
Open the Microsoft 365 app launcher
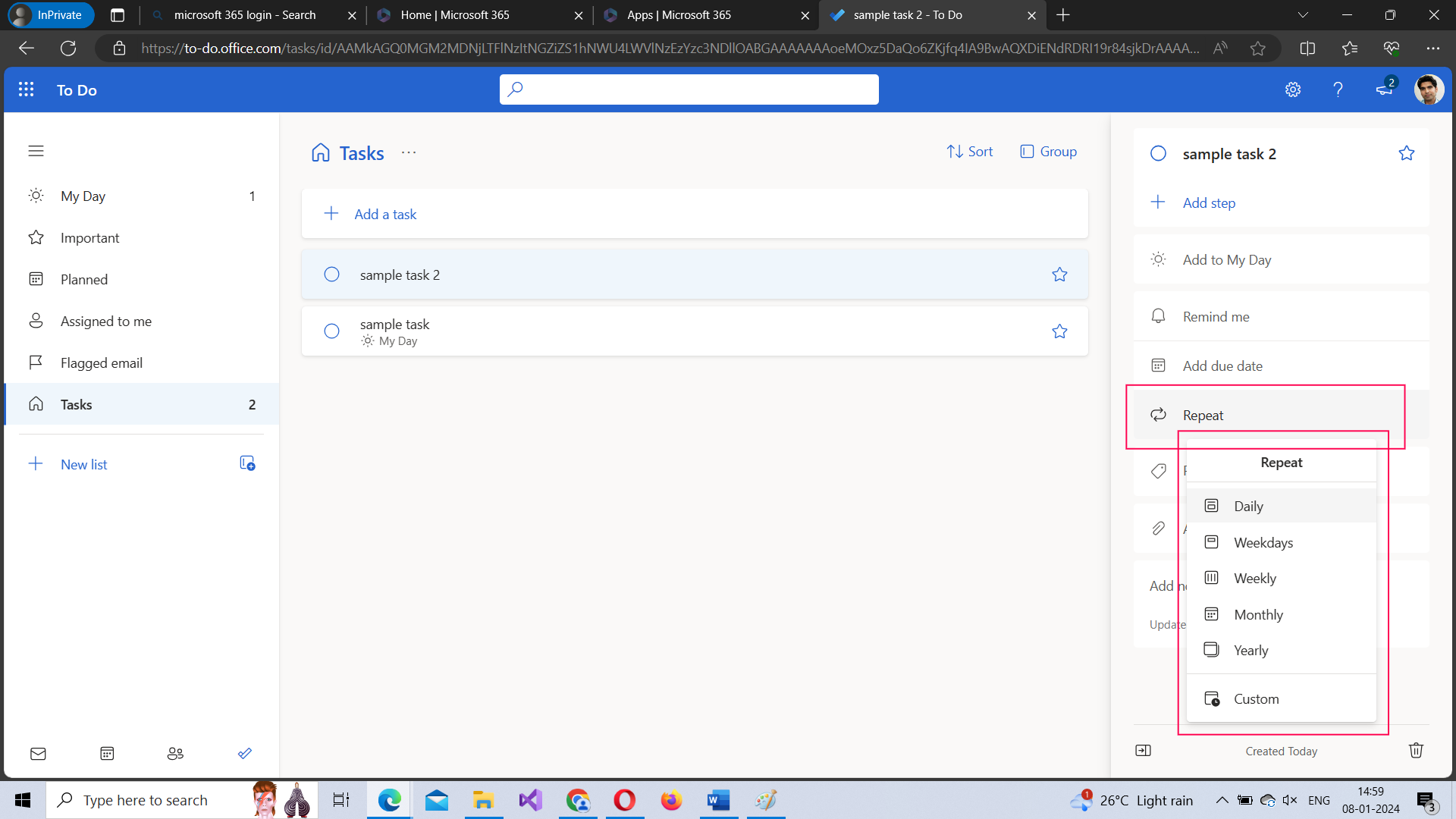26,89
